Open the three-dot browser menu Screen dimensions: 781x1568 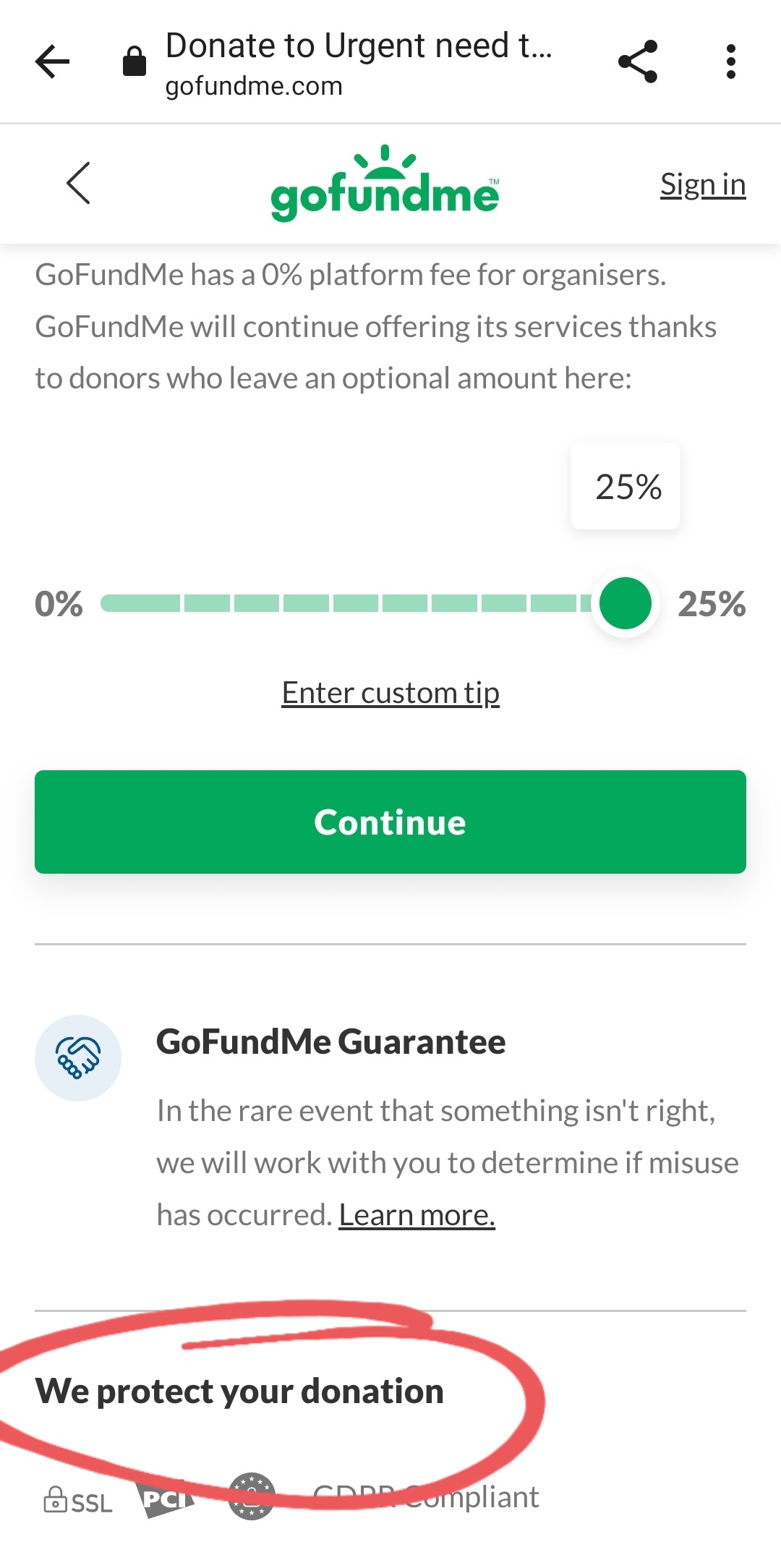point(731,61)
